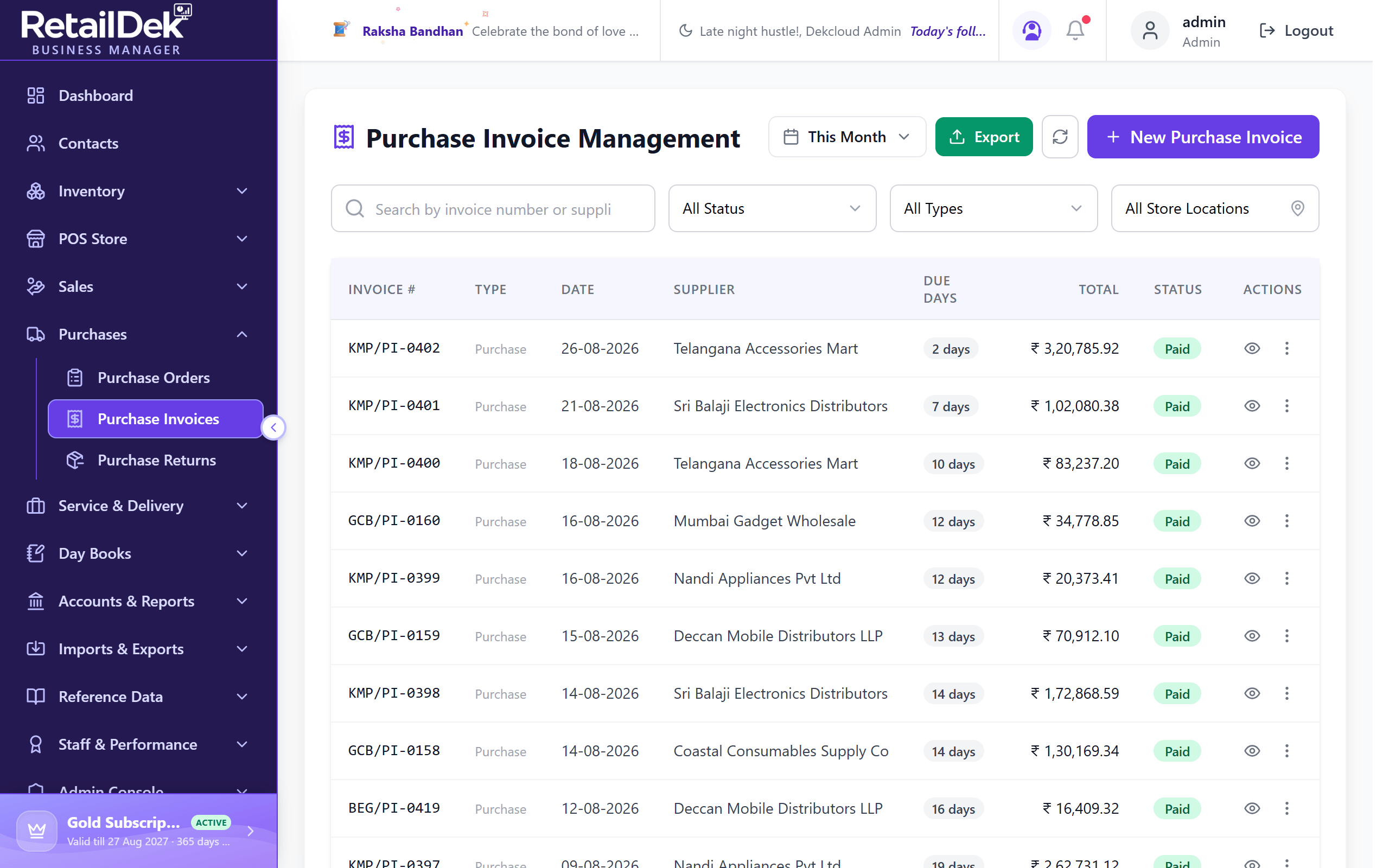
Task: Open actions menu for KMP/PI-0401
Action: click(1287, 406)
